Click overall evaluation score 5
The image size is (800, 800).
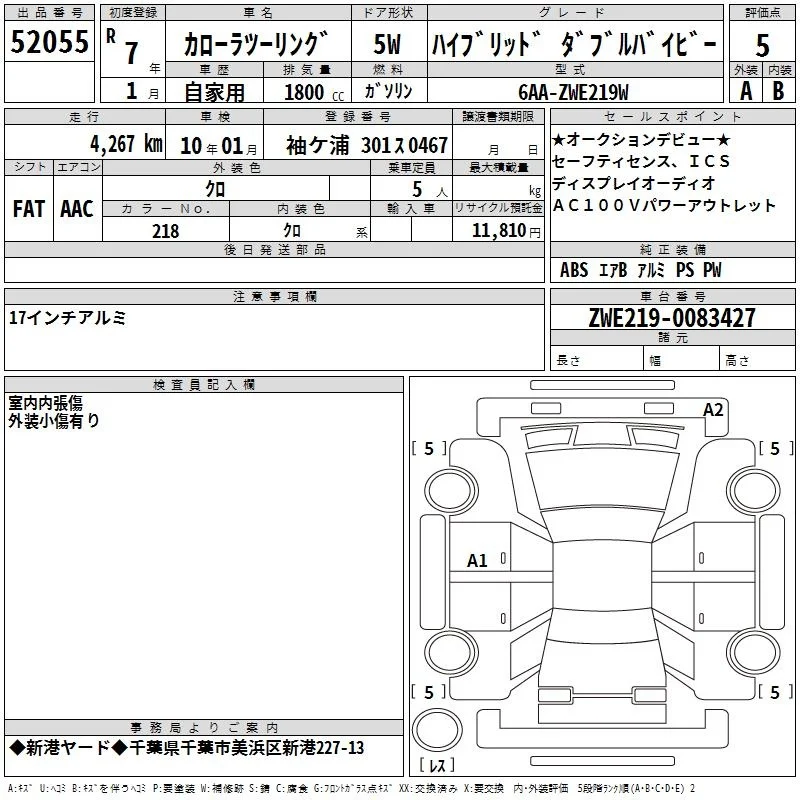tap(762, 45)
